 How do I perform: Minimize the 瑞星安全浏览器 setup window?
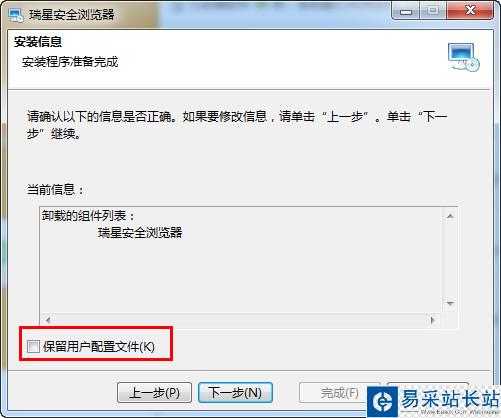(406, 11)
